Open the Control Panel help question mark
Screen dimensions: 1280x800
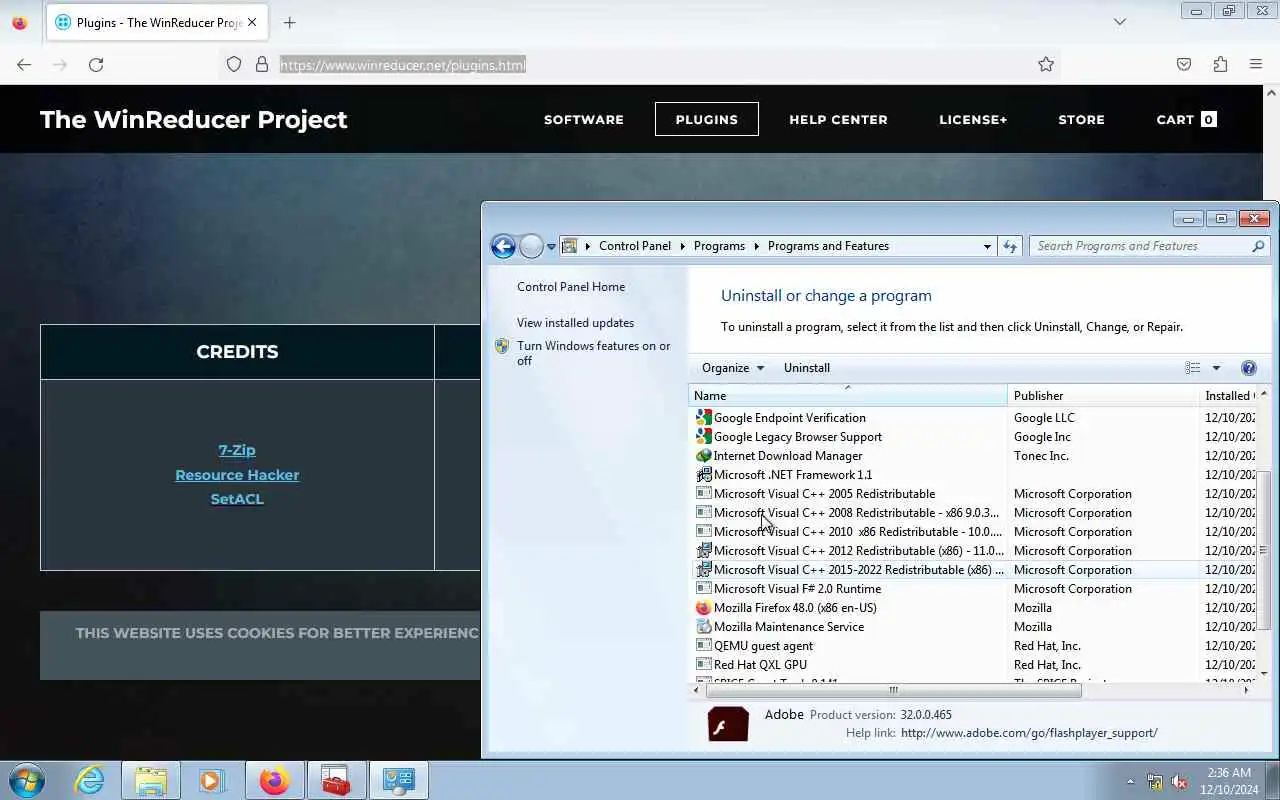click(x=1248, y=368)
